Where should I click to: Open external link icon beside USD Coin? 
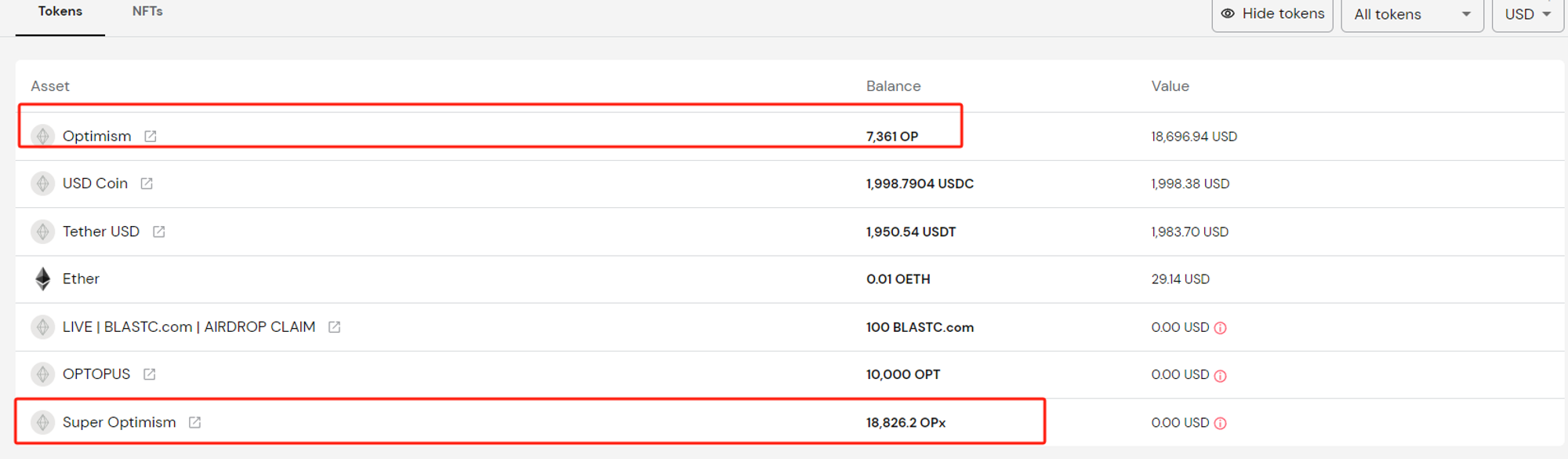click(147, 184)
